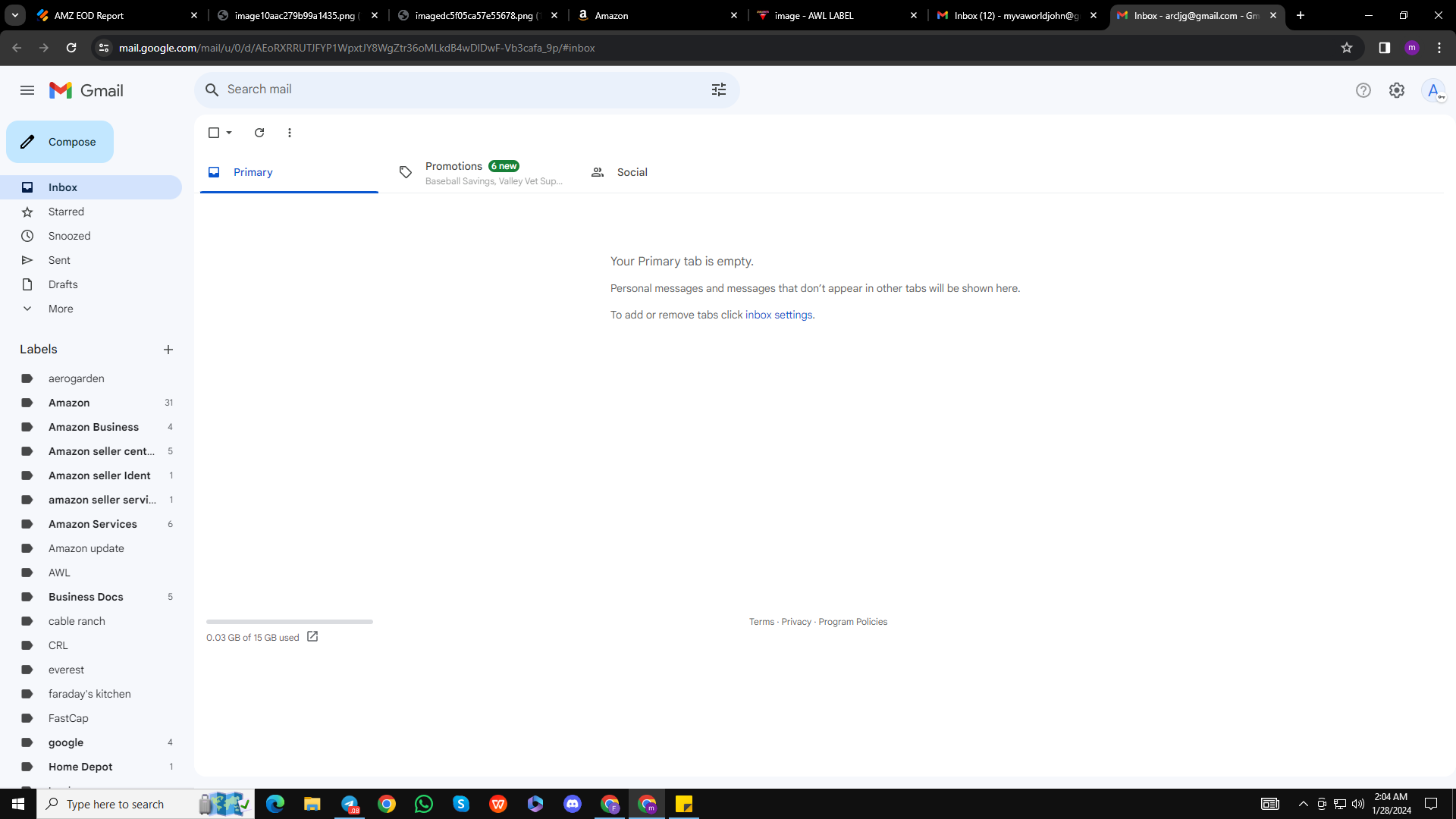Image resolution: width=1456 pixels, height=819 pixels.
Task: Open the FastCap label
Action: (91, 718)
